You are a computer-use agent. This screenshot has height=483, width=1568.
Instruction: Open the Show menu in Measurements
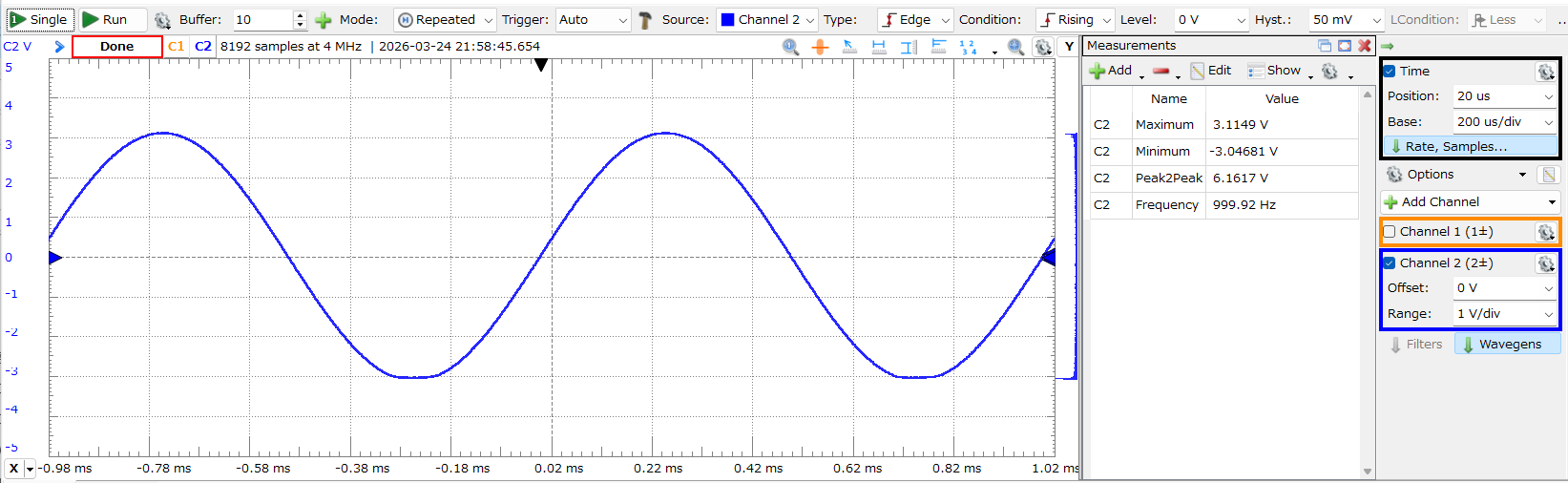click(x=1277, y=71)
